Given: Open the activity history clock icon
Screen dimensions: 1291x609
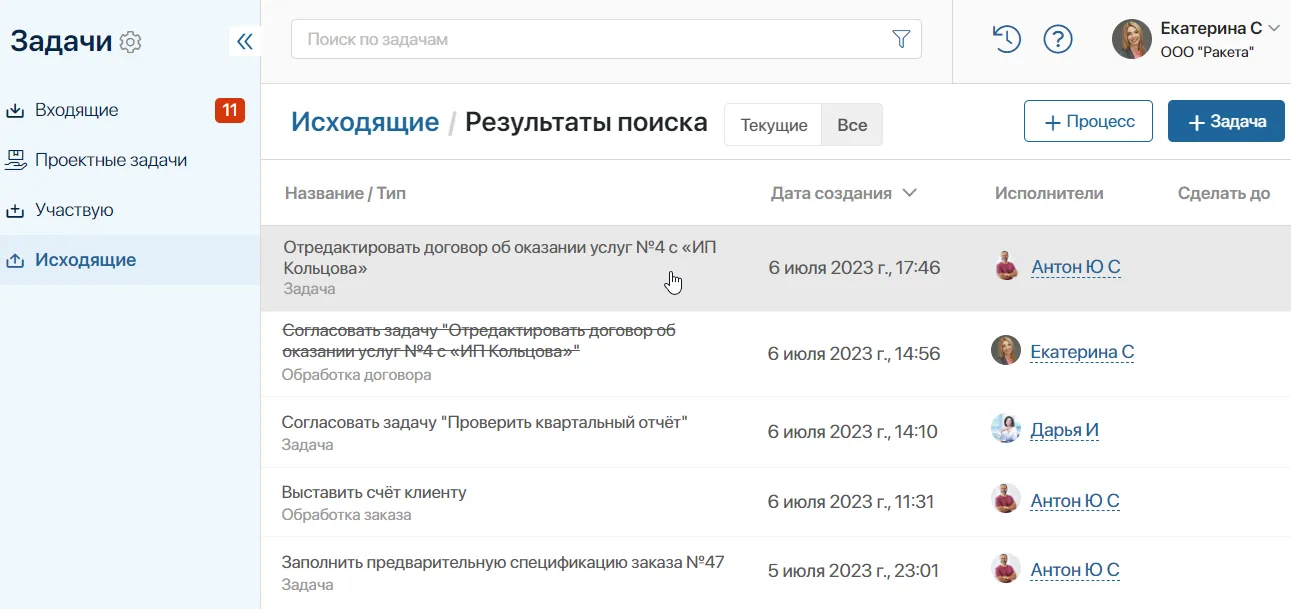Looking at the screenshot, I should 1006,39.
